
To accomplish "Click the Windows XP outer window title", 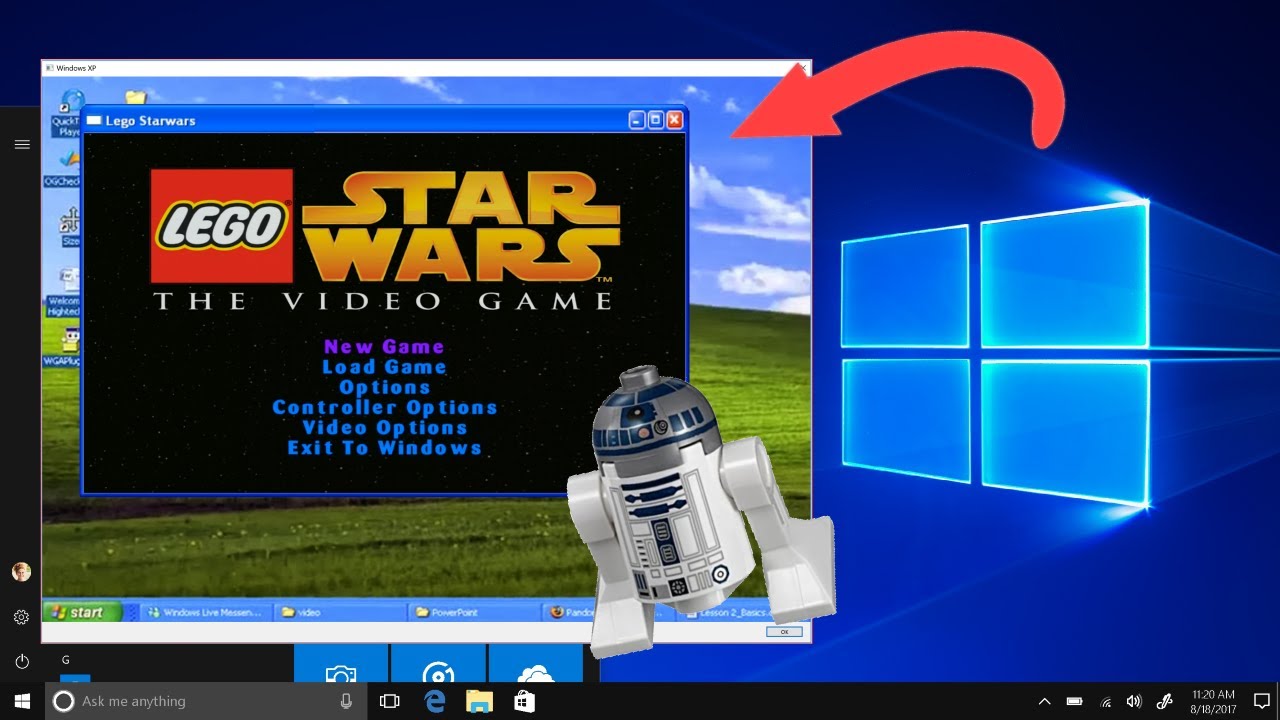I will (x=76, y=67).
